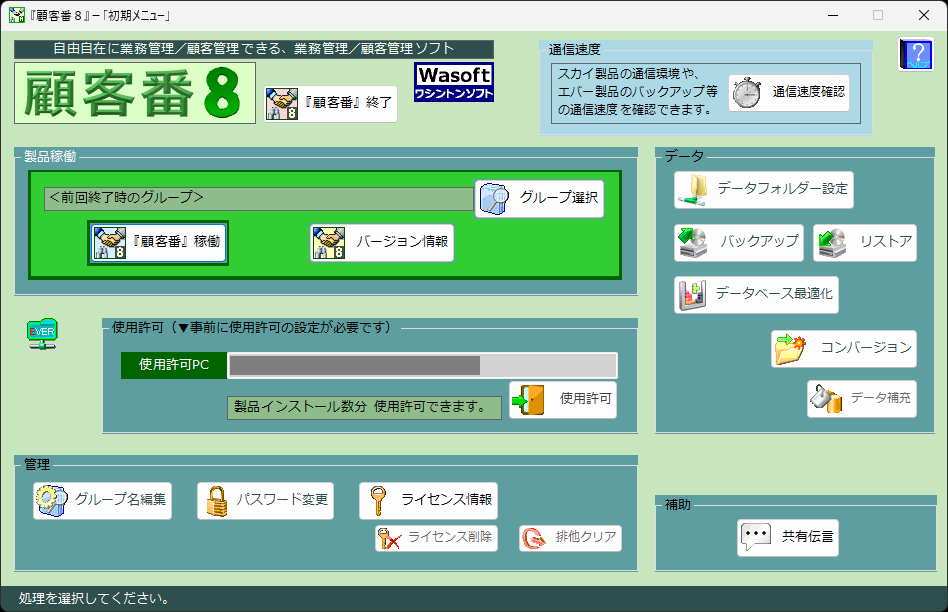The width and height of the screenshot is (948, 612).
Task: Click the ライセンス削除 license delete button
Action: [436, 538]
